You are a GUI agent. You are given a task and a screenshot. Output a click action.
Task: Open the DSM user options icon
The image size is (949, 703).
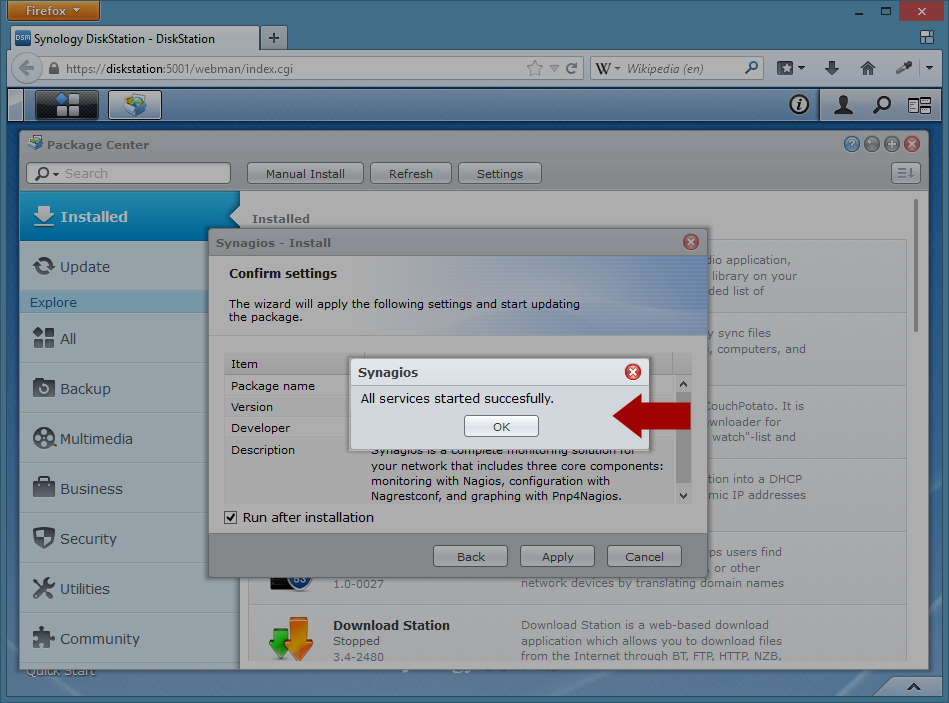pyautogui.click(x=843, y=105)
